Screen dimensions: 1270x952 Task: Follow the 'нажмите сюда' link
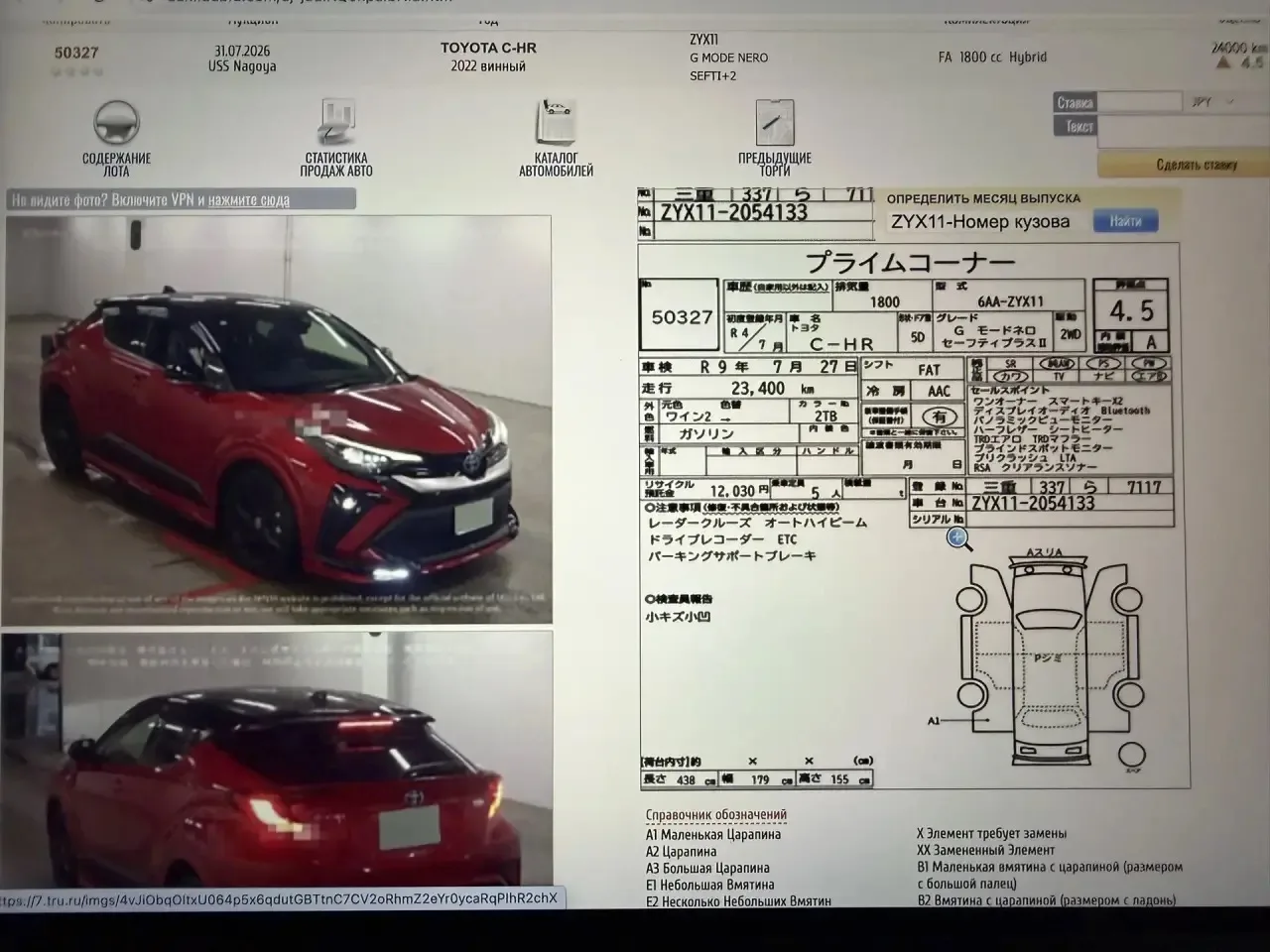[249, 199]
